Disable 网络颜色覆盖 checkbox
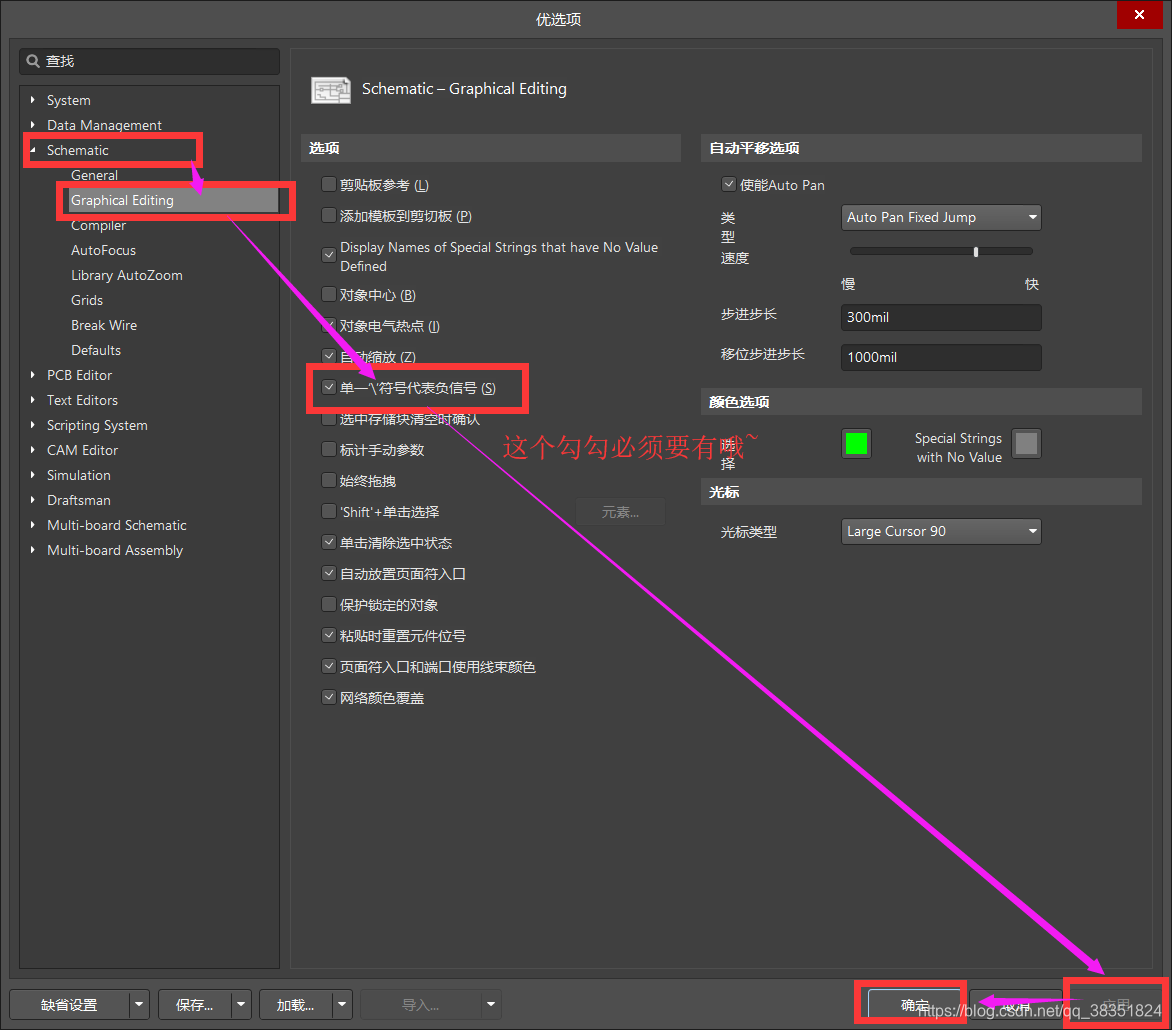 pos(329,698)
